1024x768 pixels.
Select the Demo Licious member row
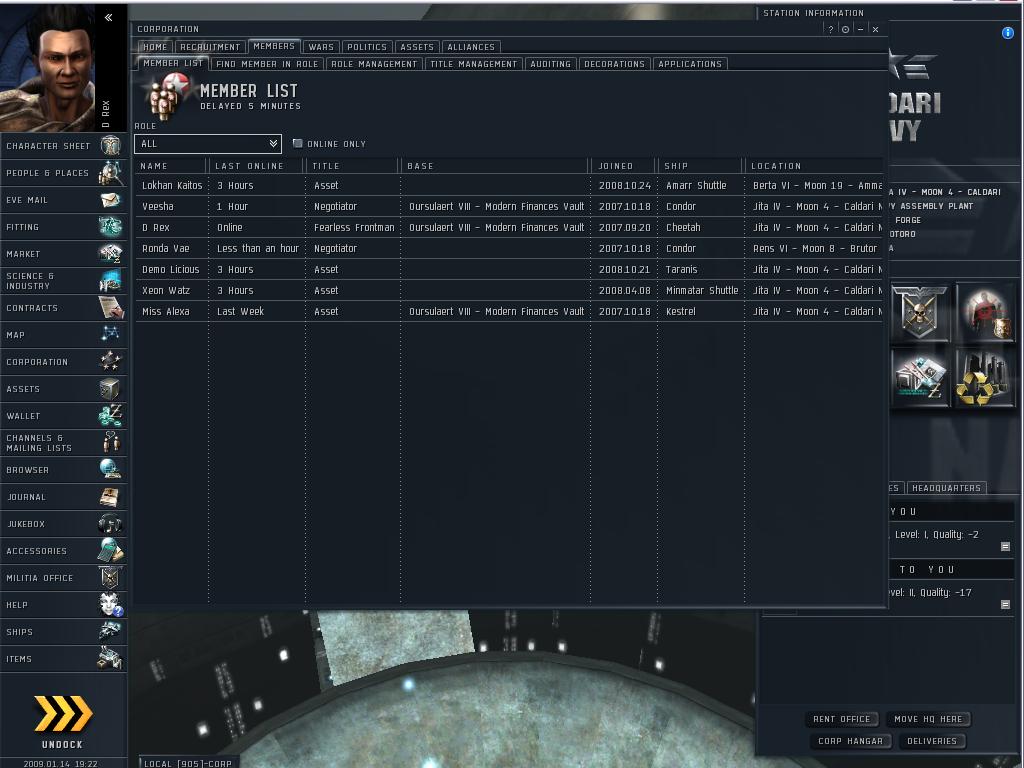coord(509,269)
